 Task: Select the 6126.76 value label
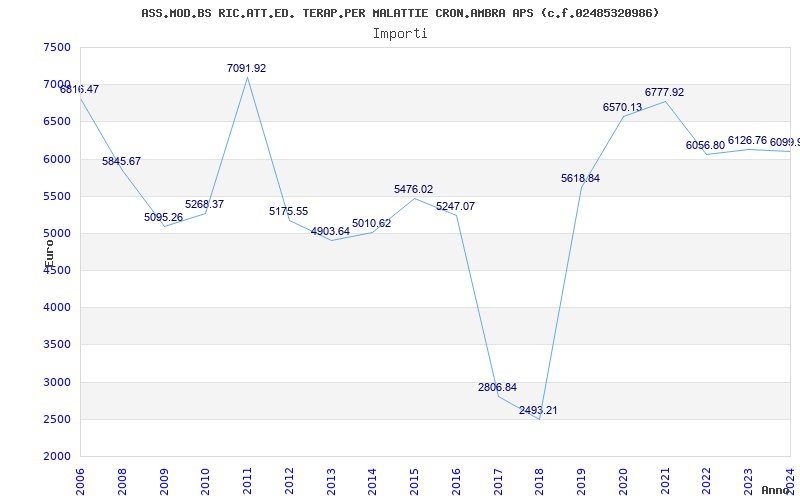point(747,140)
